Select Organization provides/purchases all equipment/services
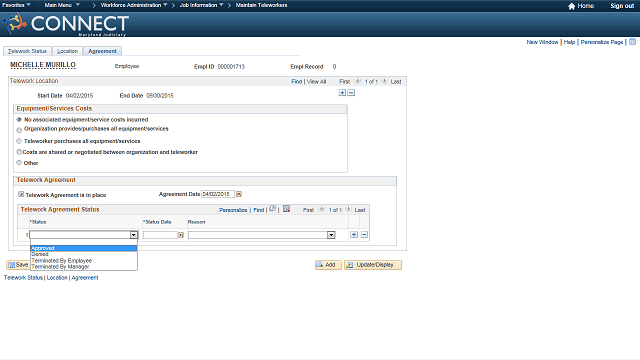Image resolution: width=640 pixels, height=360 pixels. 19,130
